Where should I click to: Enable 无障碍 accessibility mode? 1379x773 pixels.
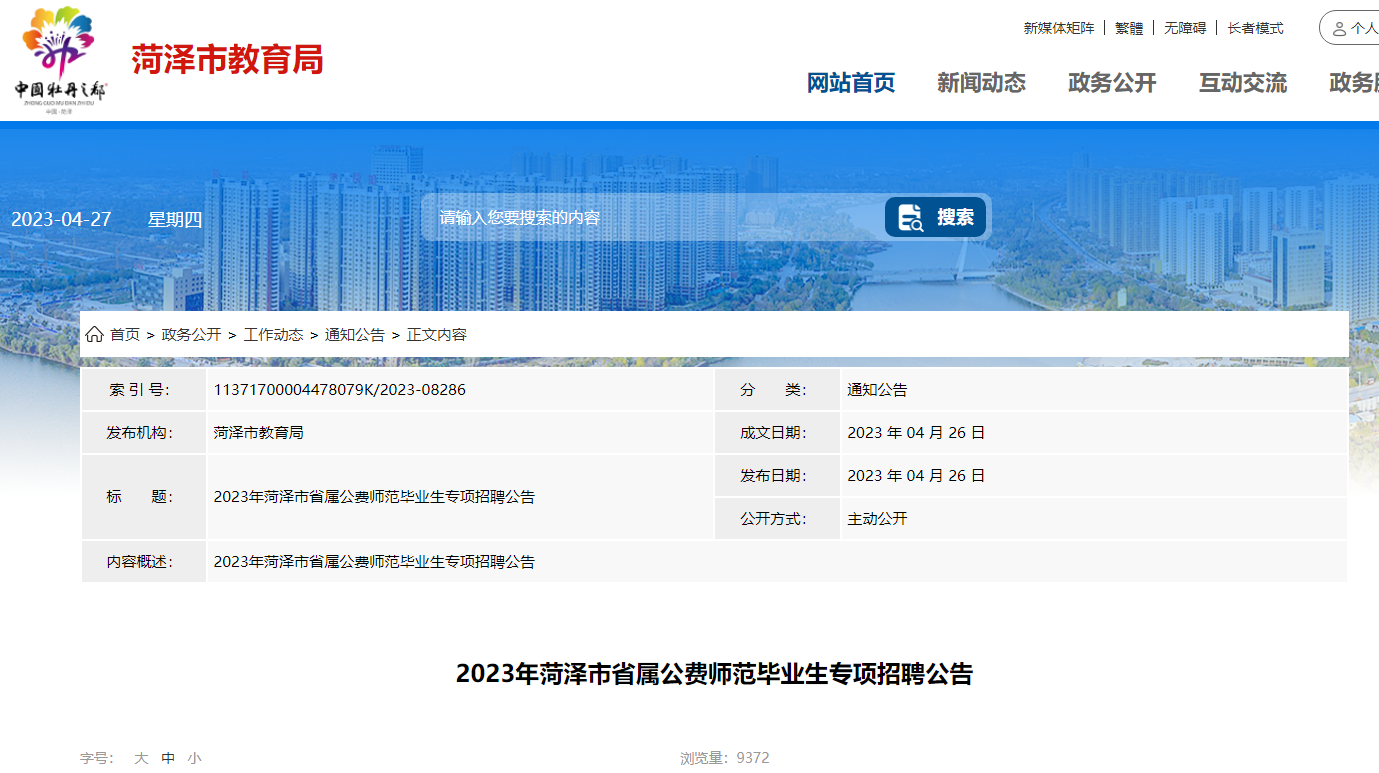pyautogui.click(x=1185, y=28)
